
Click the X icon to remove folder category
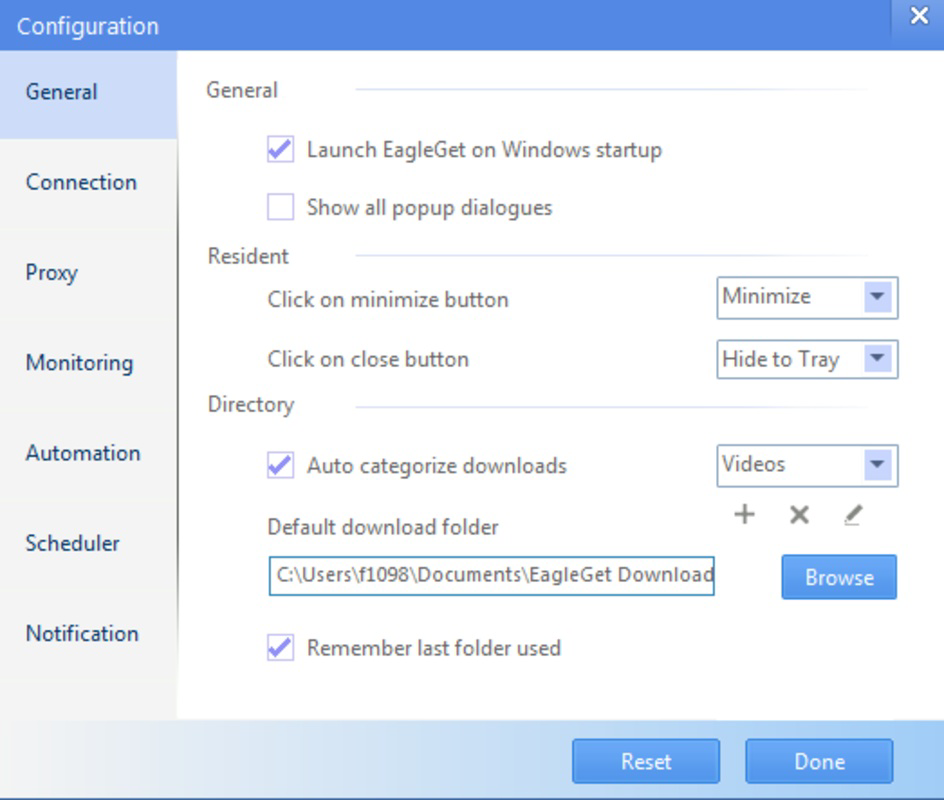pyautogui.click(x=799, y=514)
